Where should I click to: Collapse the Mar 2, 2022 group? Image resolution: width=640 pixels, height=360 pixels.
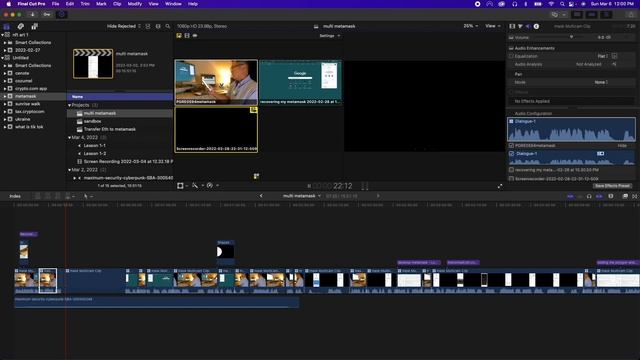(69, 170)
